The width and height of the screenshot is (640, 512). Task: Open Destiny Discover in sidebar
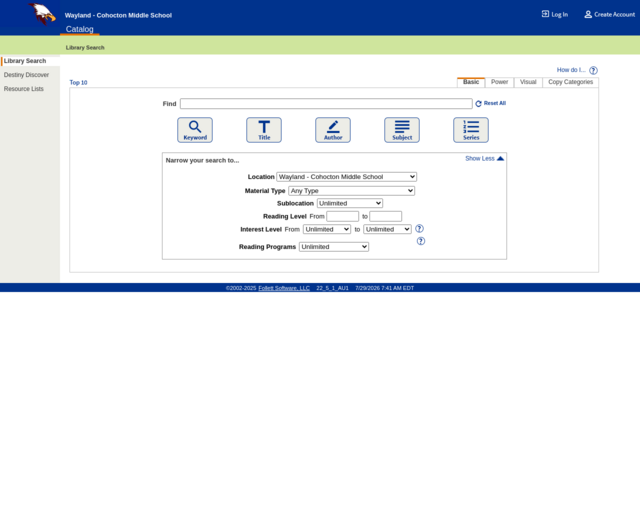pos(26,75)
